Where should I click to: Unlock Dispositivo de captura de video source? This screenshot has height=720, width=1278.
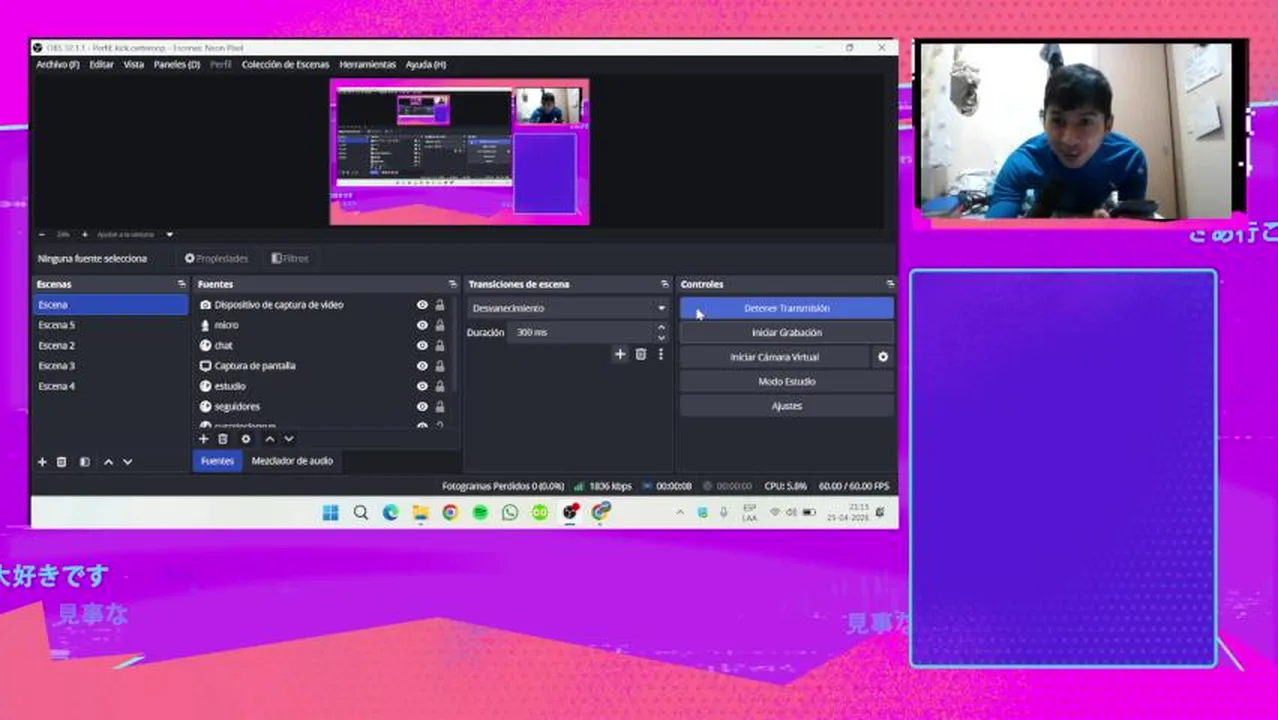[x=439, y=305]
